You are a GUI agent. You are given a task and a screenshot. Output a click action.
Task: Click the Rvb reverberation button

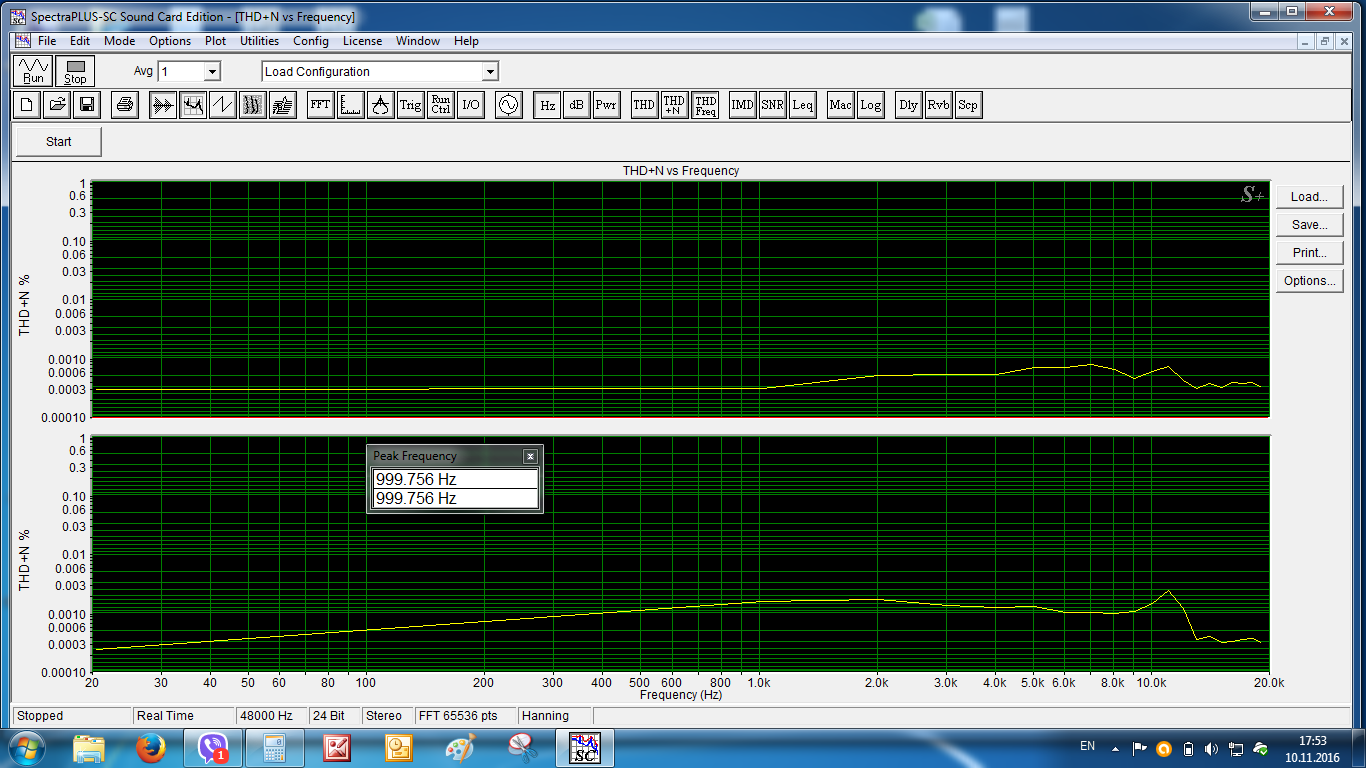pos(938,104)
